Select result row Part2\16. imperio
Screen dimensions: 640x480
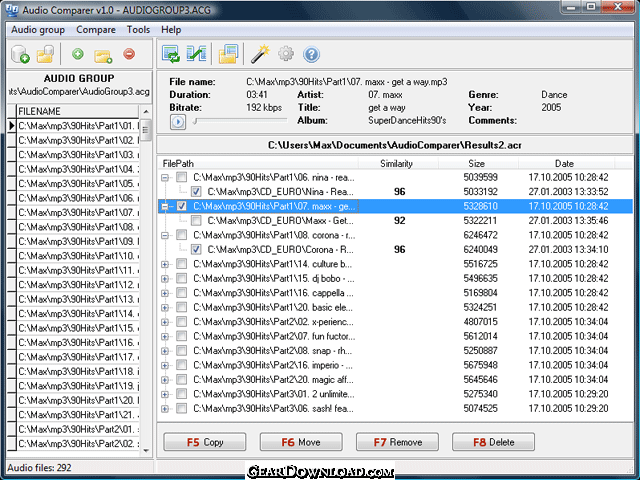coord(395,365)
